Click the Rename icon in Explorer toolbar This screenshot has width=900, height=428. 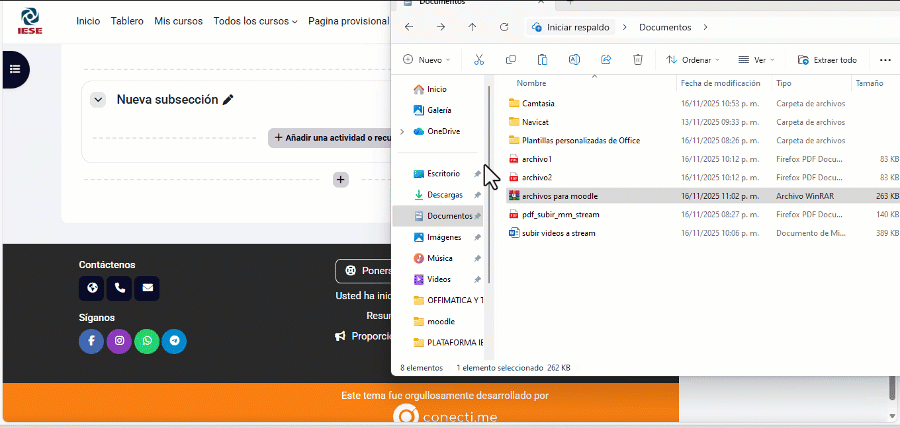(x=575, y=60)
